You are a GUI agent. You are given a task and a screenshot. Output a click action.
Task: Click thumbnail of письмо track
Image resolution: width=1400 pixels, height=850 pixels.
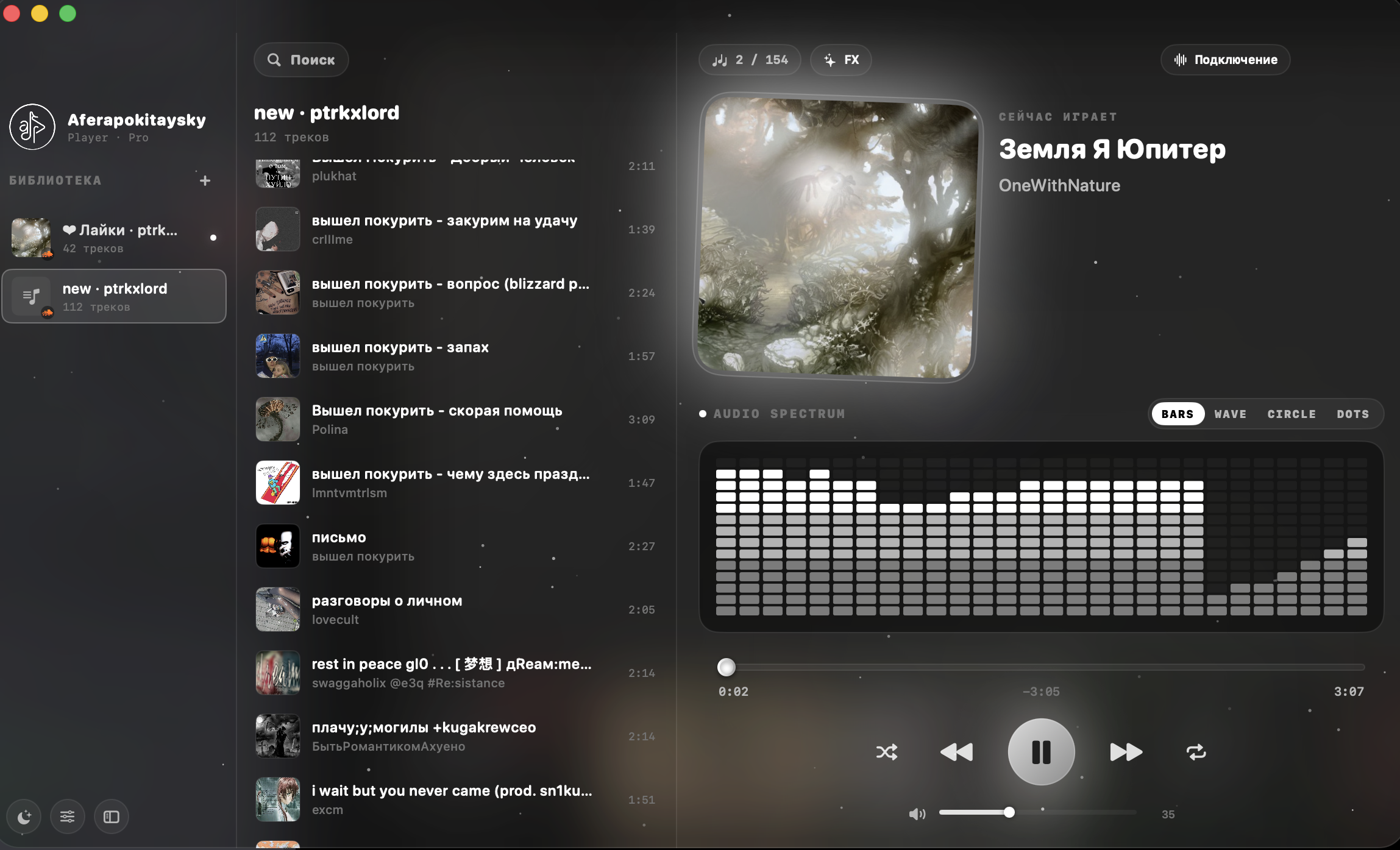[278, 546]
